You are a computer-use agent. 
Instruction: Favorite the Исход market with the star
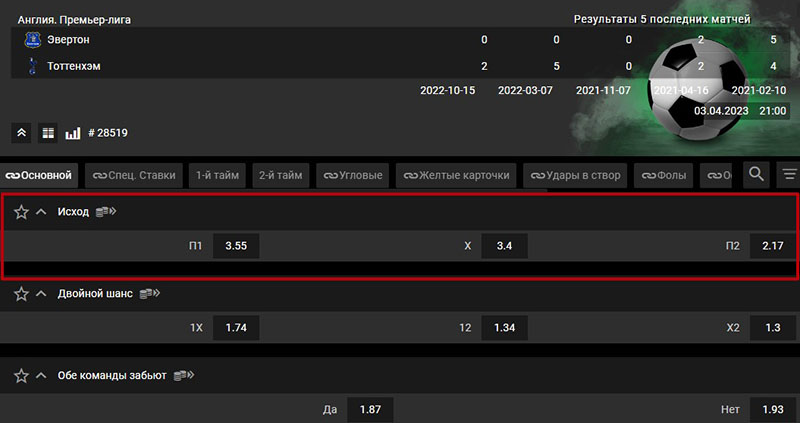[x=21, y=212]
